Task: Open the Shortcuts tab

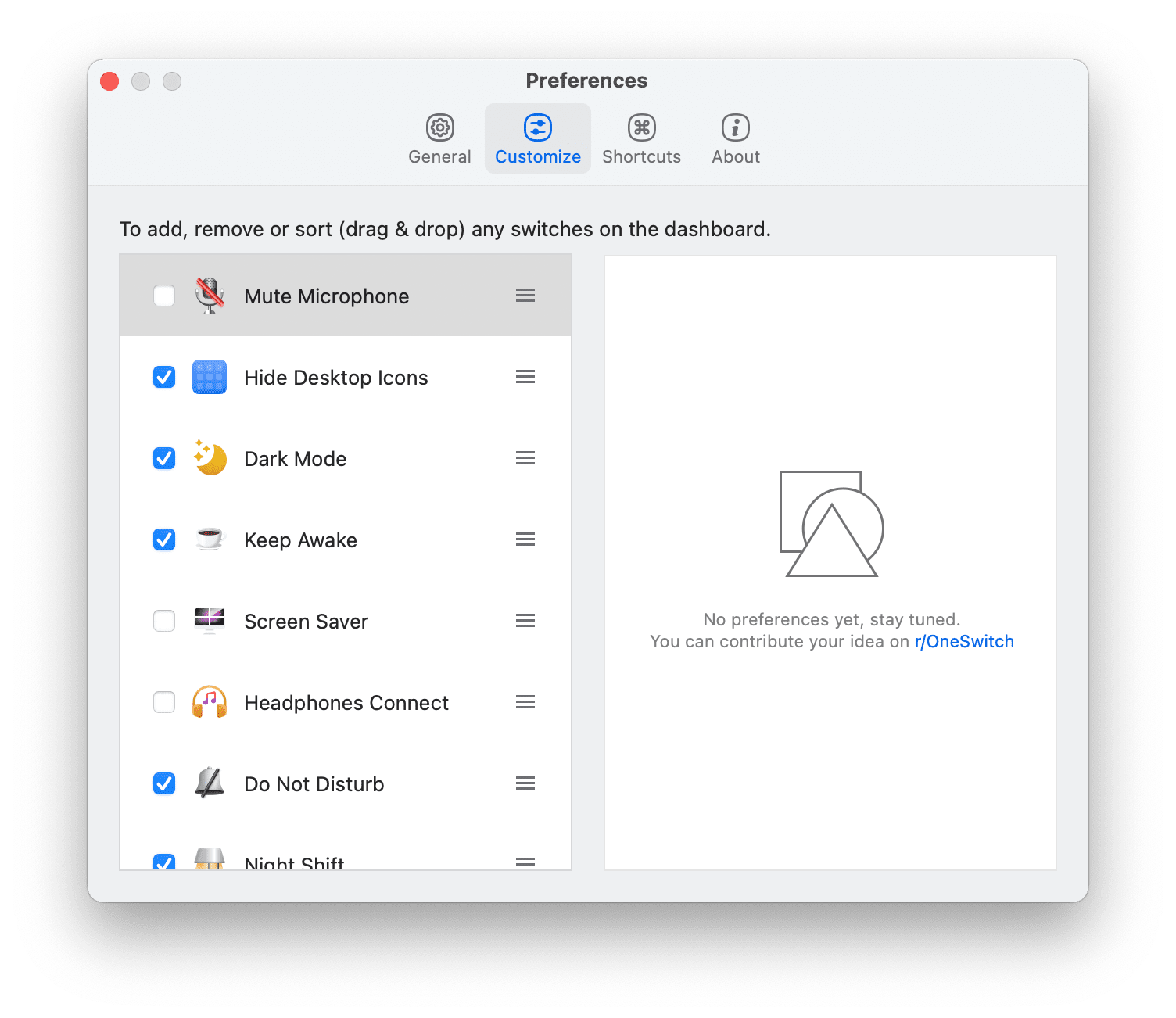Action: (x=641, y=139)
